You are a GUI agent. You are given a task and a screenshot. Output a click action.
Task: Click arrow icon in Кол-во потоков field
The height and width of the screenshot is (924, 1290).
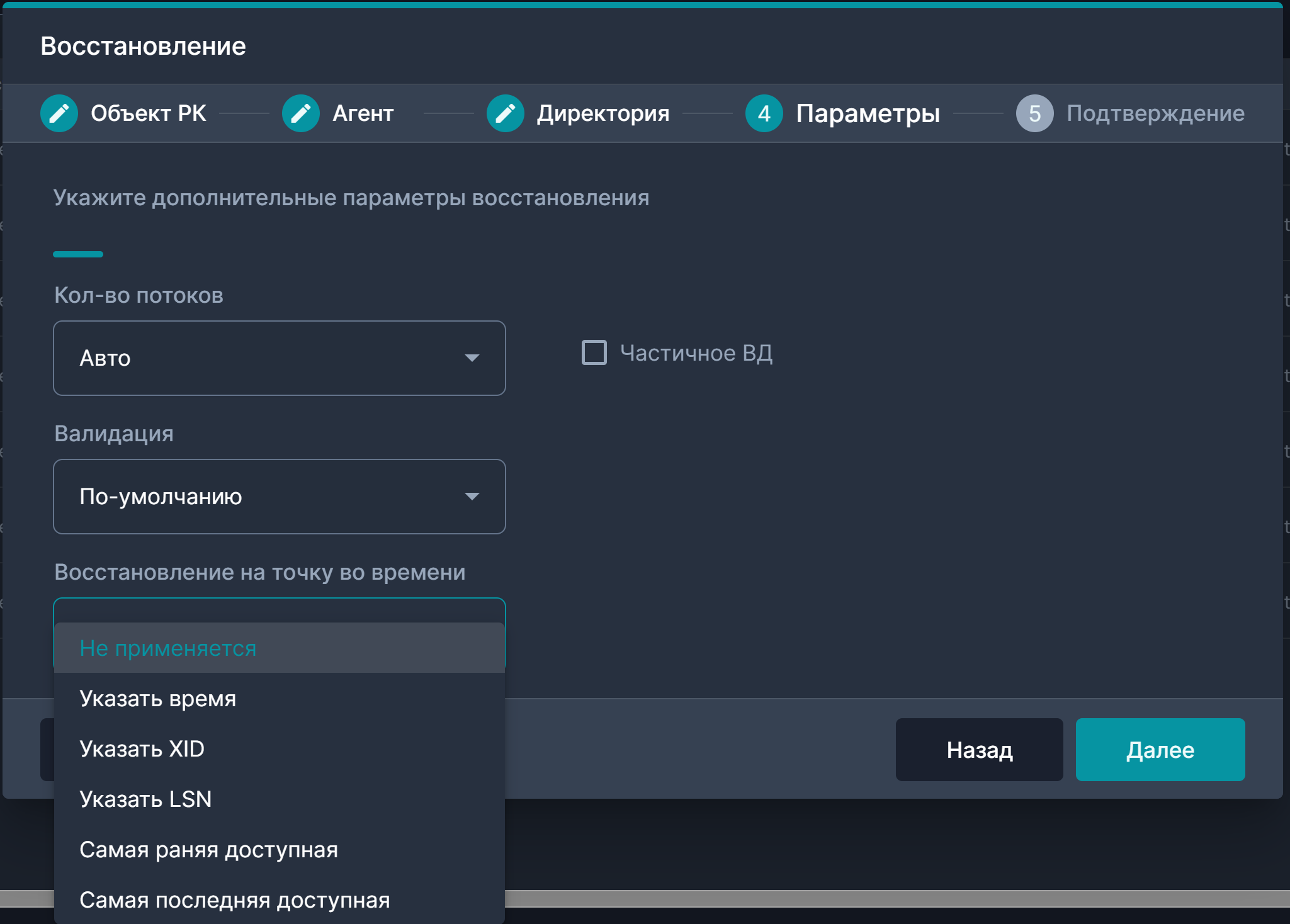[x=472, y=358]
